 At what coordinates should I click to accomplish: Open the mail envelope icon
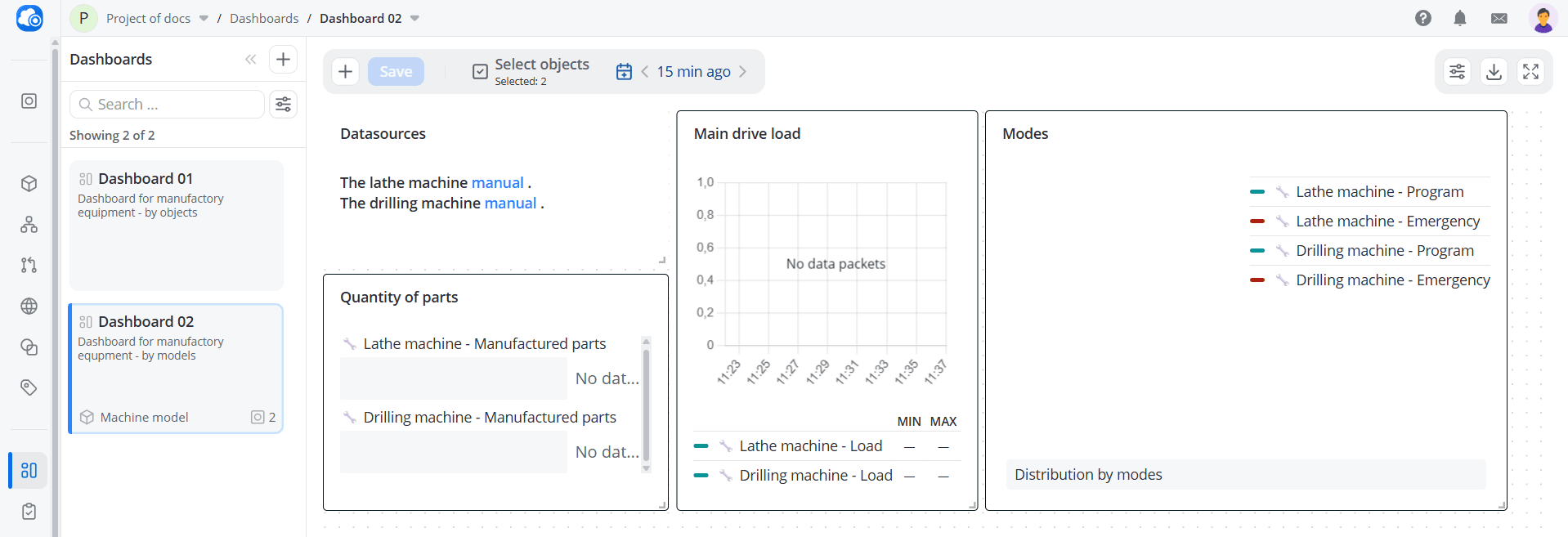click(x=1499, y=18)
